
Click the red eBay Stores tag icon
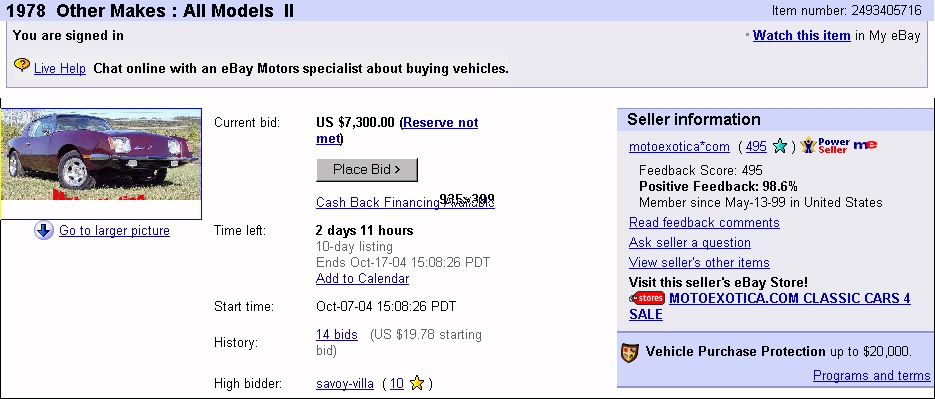(647, 298)
